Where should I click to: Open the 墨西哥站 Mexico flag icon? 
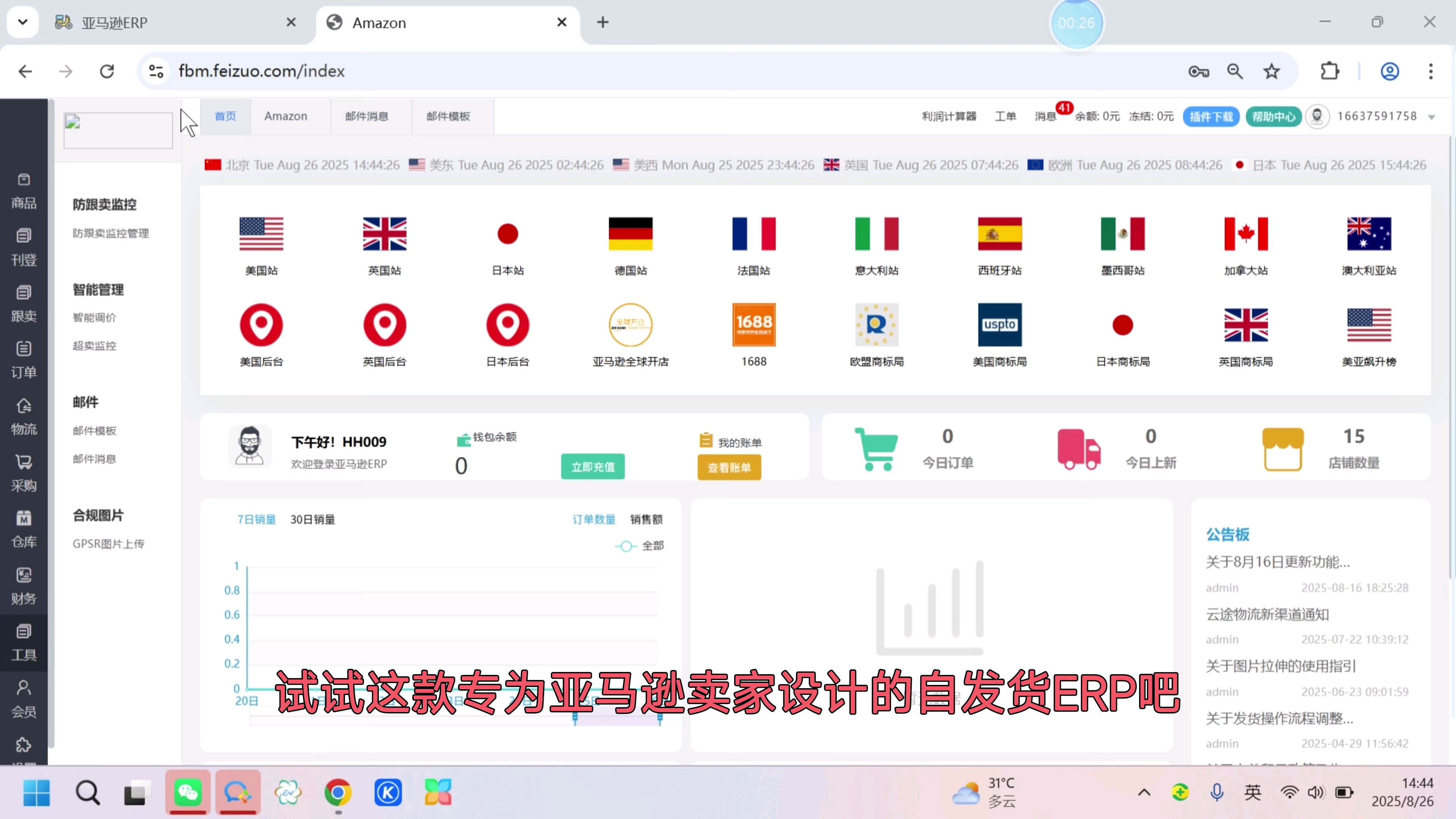click(1122, 234)
